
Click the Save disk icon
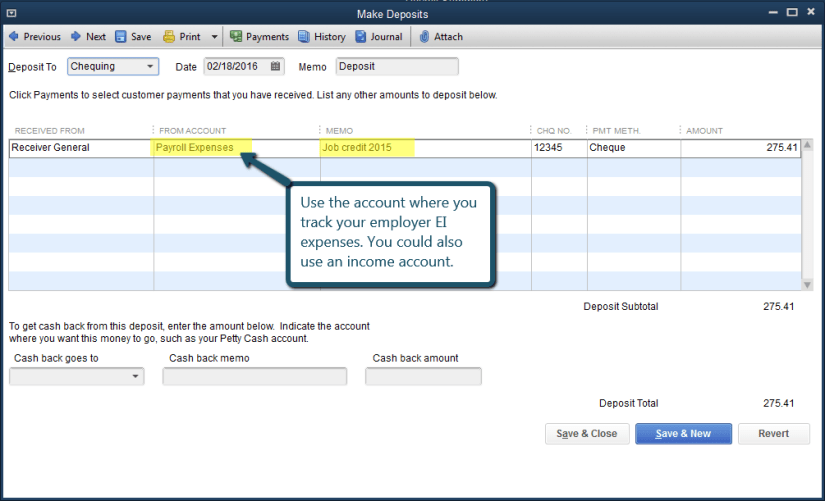[x=121, y=37]
